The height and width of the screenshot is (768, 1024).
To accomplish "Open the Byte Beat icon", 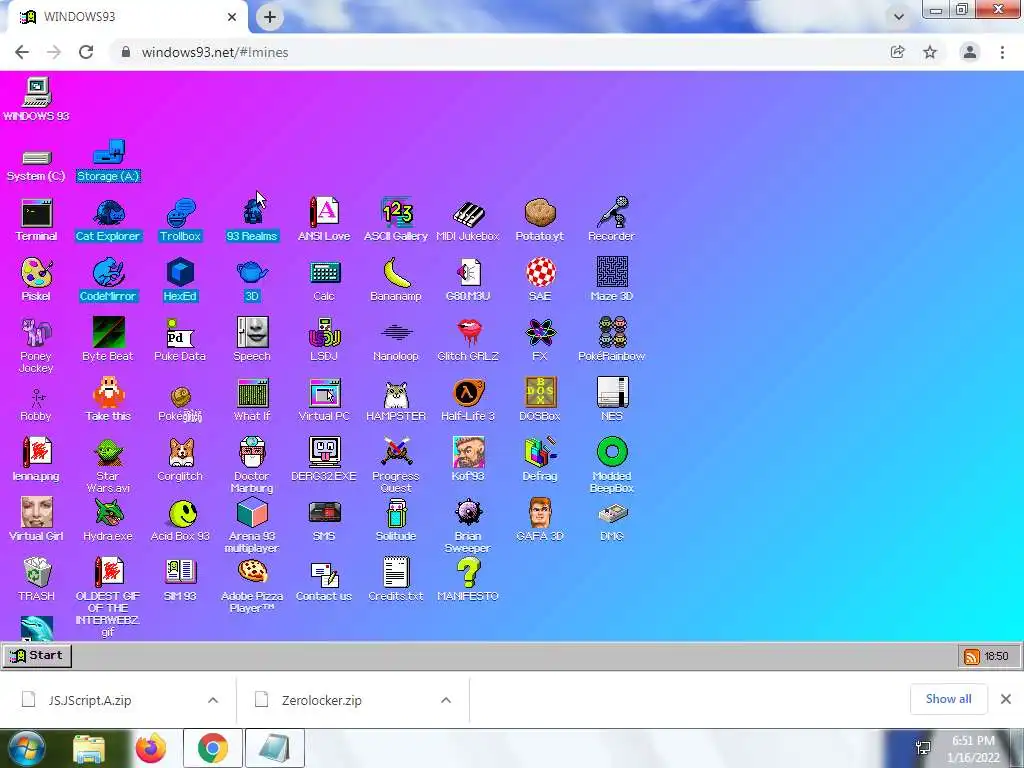I will click(x=108, y=333).
